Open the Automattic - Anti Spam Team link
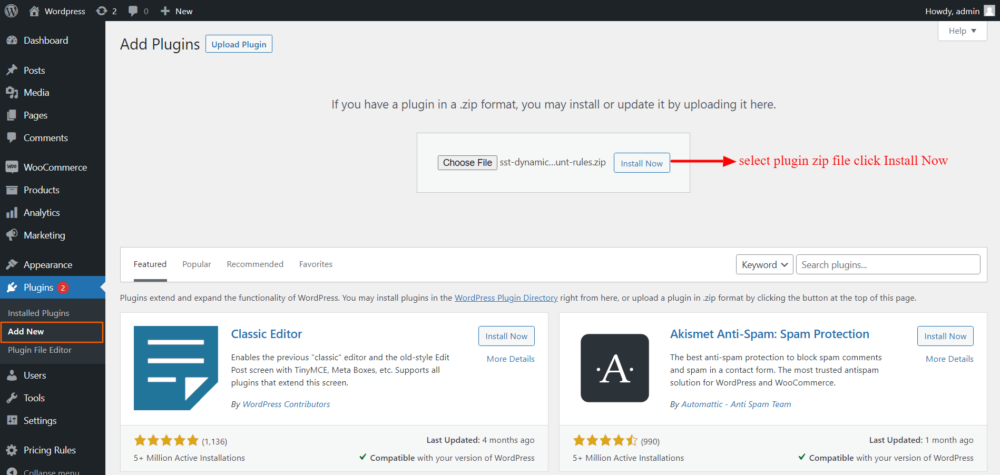This screenshot has width=1000, height=475. pos(736,404)
